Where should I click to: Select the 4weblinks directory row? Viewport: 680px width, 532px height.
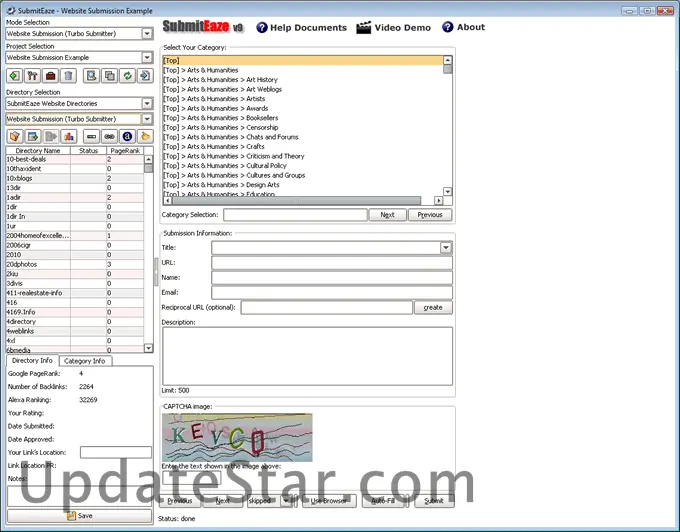point(75,331)
